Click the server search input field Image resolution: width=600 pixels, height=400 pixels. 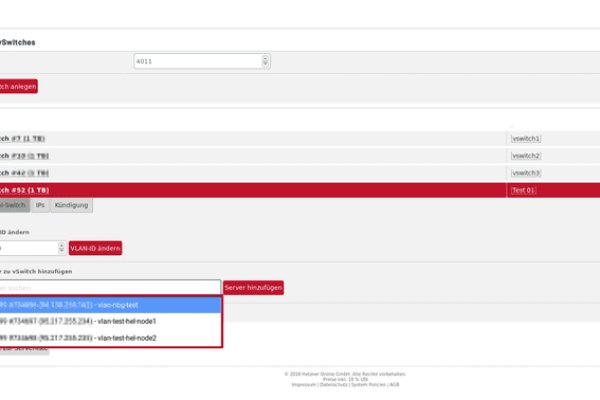coord(110,287)
